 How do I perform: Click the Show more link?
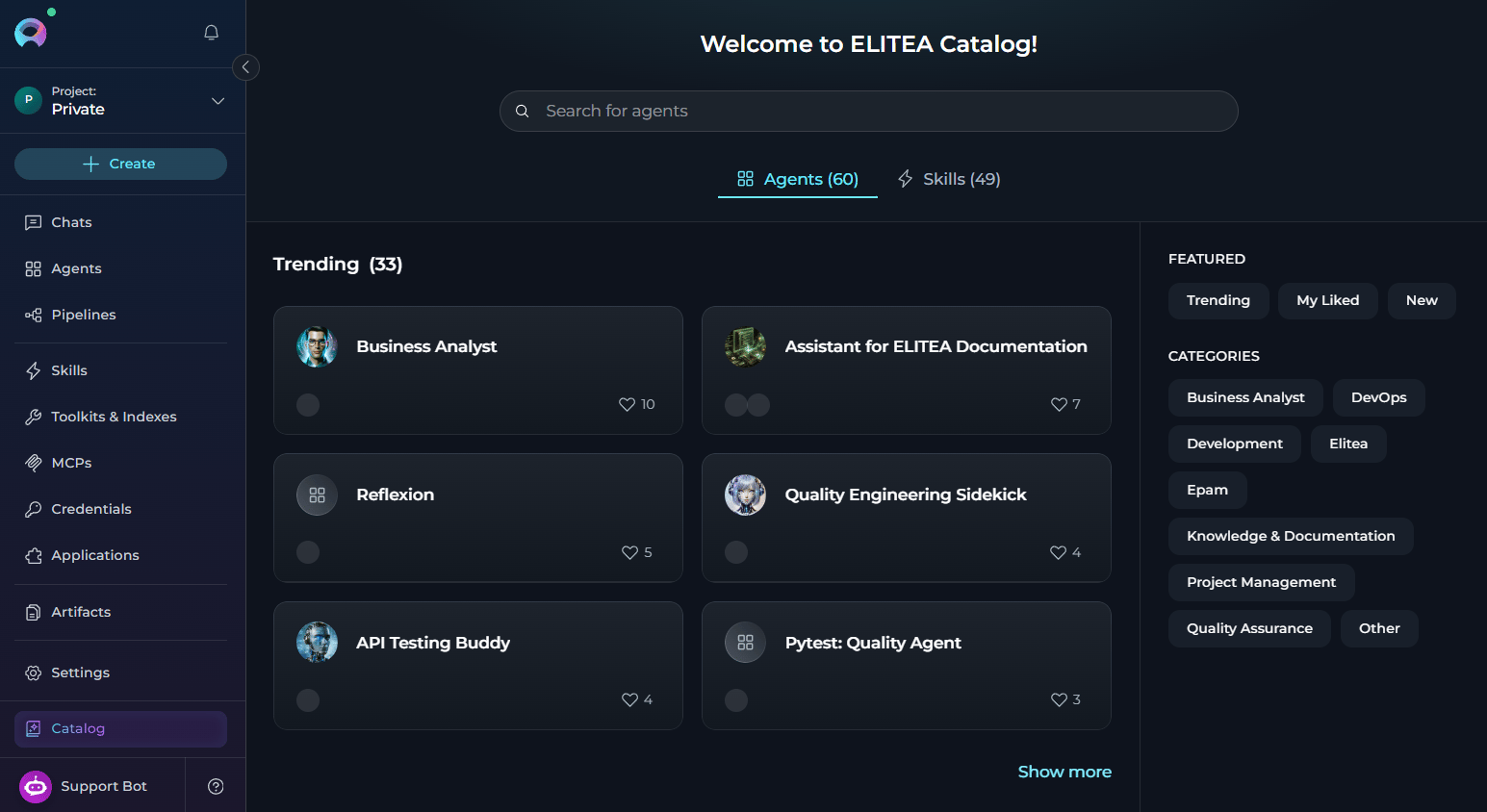pos(1064,772)
